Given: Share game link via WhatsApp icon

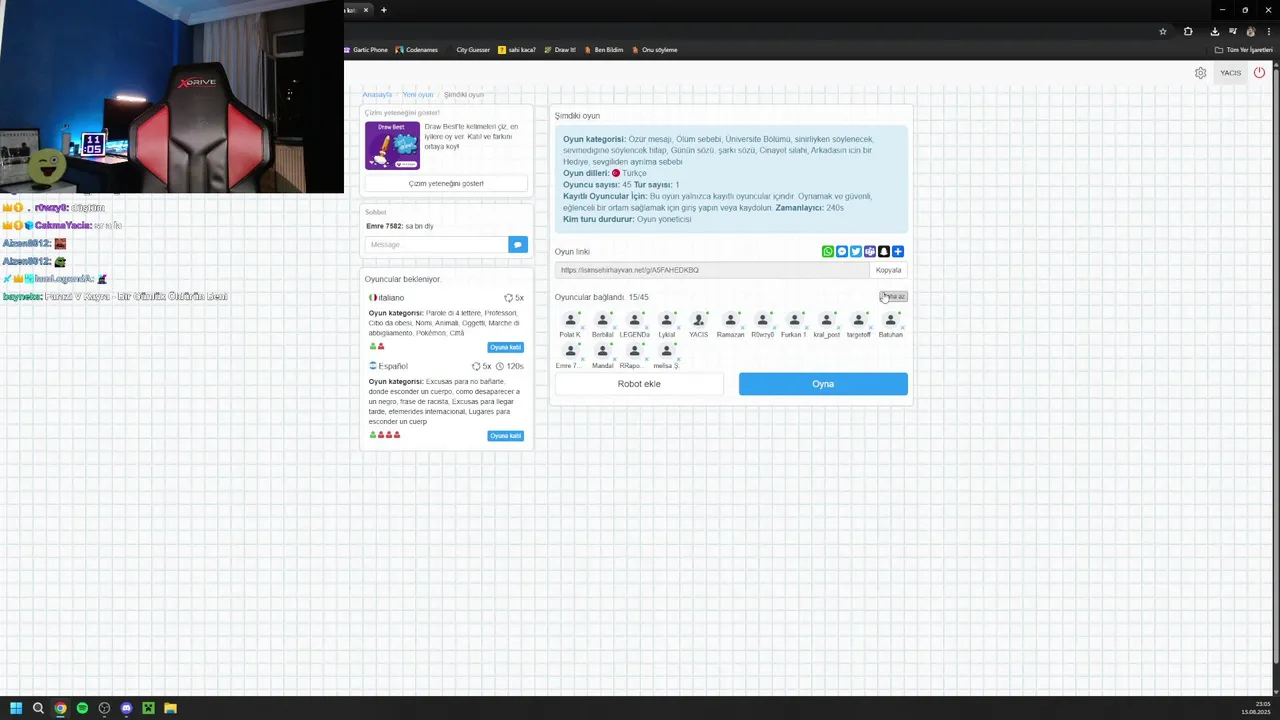Looking at the screenshot, I should click(828, 251).
